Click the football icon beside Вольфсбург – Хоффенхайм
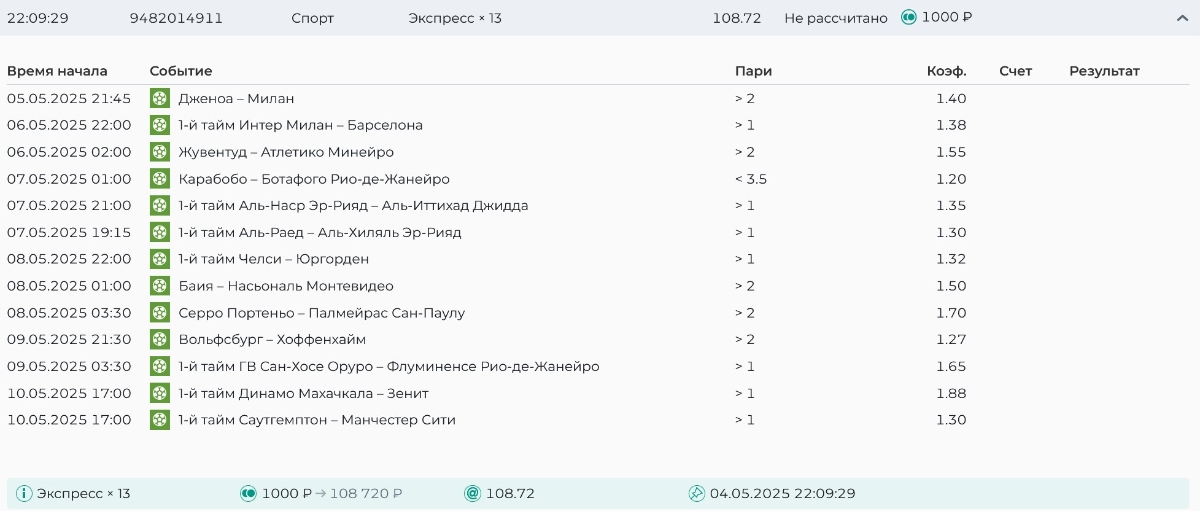The image size is (1200, 511). point(160,339)
